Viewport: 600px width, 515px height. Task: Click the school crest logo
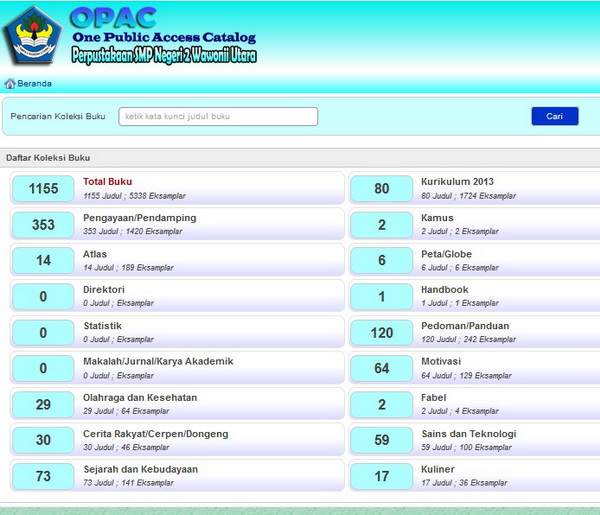(x=32, y=37)
